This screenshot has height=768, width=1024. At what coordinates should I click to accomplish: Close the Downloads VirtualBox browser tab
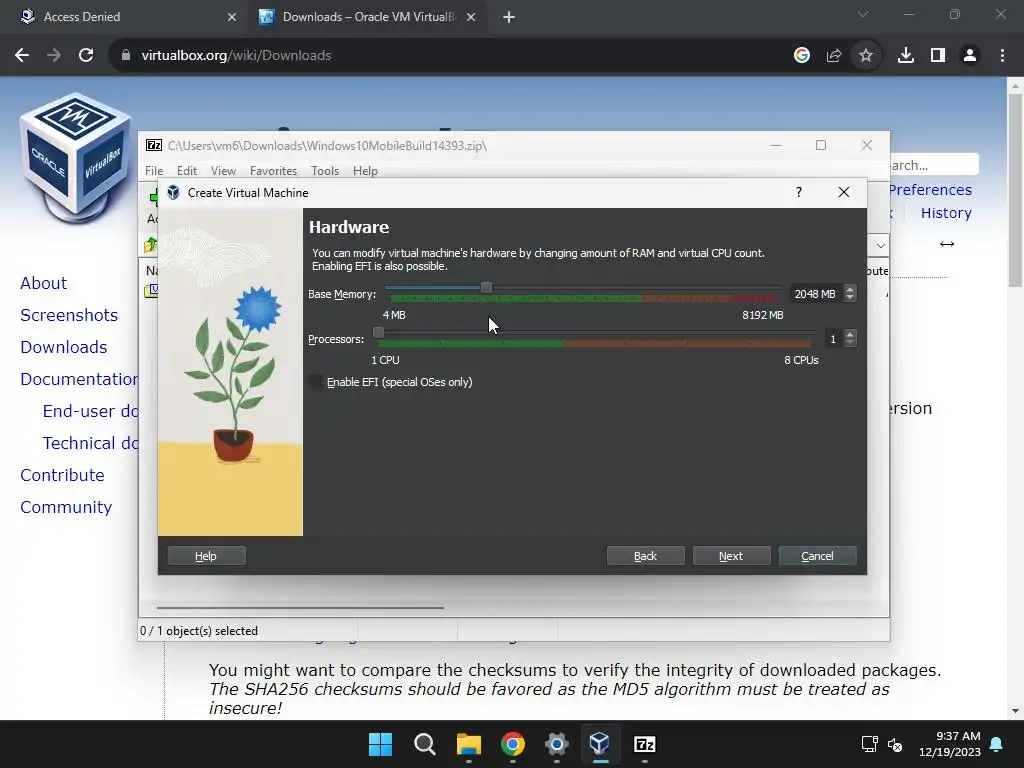pyautogui.click(x=471, y=17)
